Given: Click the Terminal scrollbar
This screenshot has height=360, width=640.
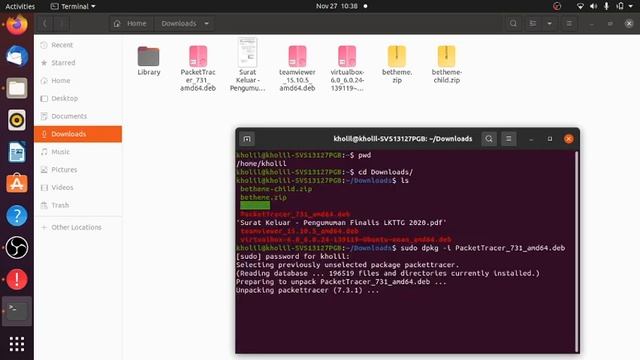Looking at the screenshot, I should click(577, 251).
